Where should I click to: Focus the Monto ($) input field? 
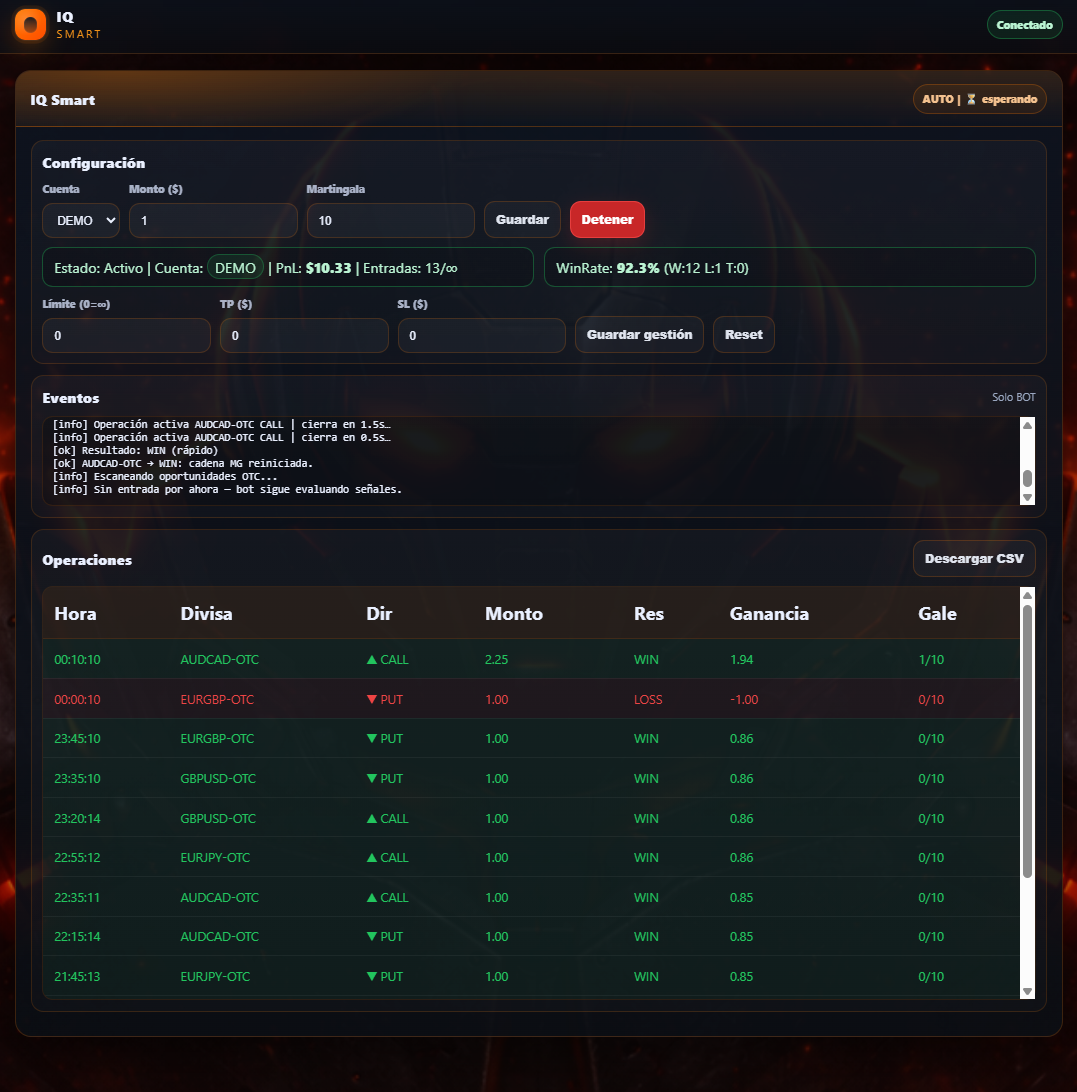[213, 220]
